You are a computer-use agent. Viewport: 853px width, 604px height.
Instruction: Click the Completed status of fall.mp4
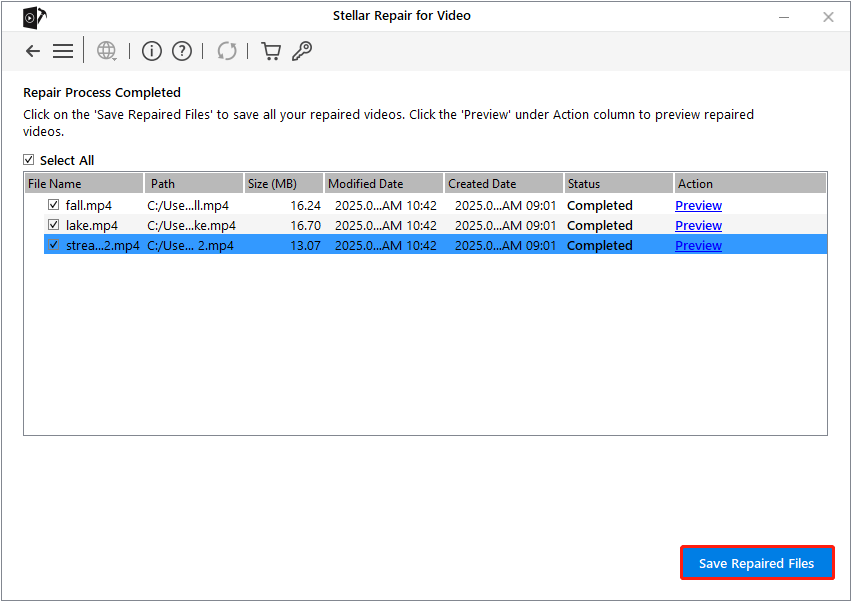point(599,206)
